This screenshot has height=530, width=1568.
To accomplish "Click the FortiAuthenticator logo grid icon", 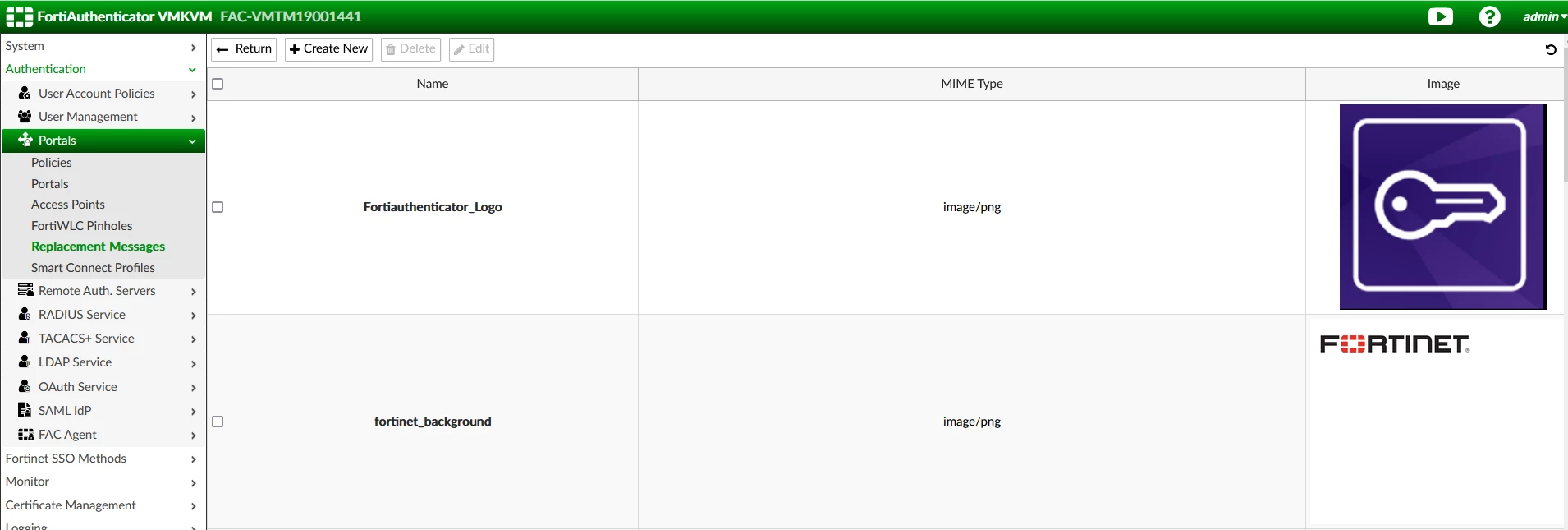I will coord(19,16).
